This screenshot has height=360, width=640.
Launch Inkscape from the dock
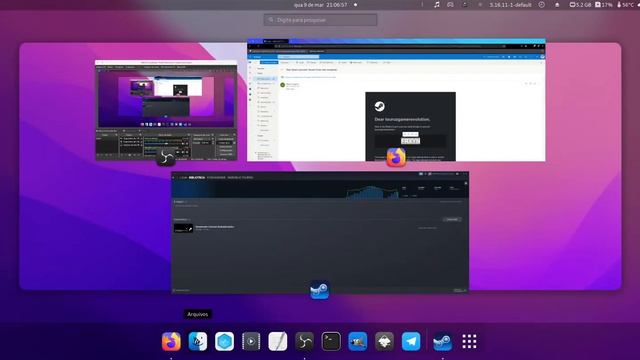[x=384, y=341]
